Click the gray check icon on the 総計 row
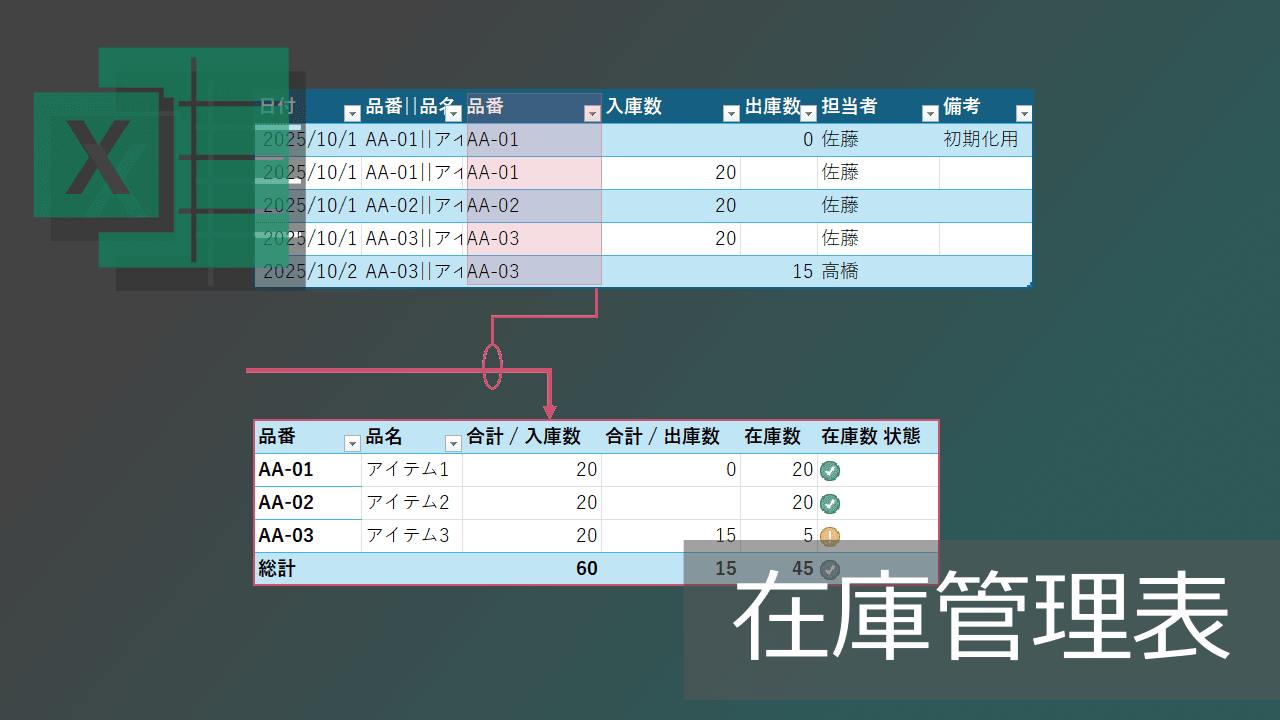Image resolution: width=1280 pixels, height=720 pixels. [x=829, y=569]
